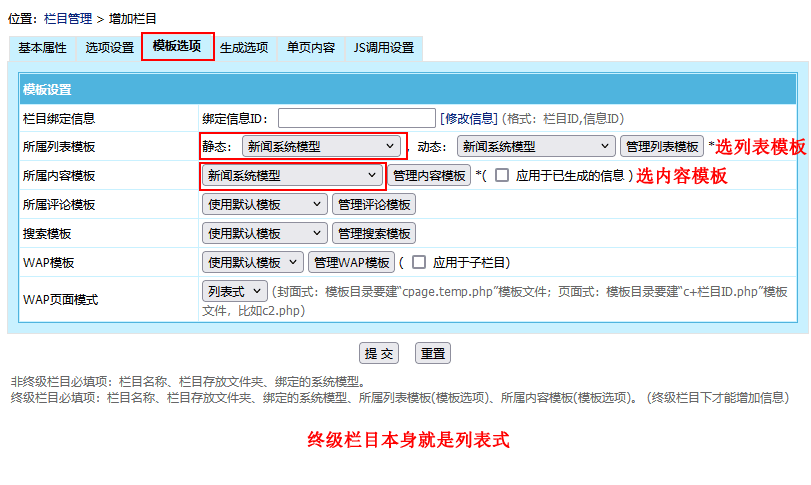Enable the 应用于已生成的信息 checkbox
This screenshot has height=485, width=811.
pos(502,176)
